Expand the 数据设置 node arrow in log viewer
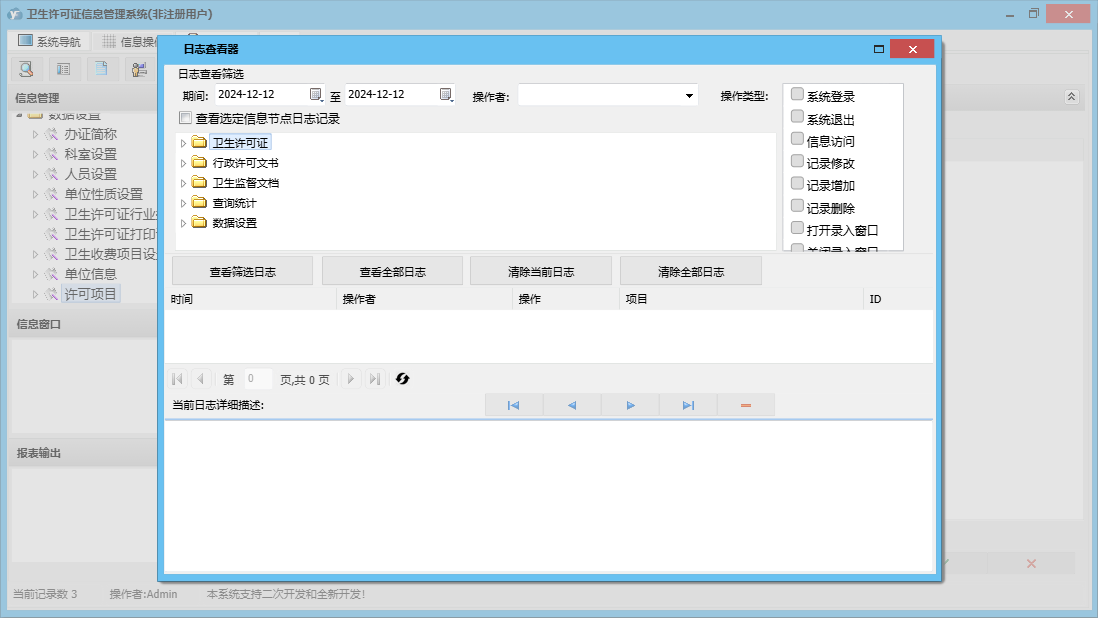Image resolution: width=1098 pixels, height=618 pixels. coord(183,223)
